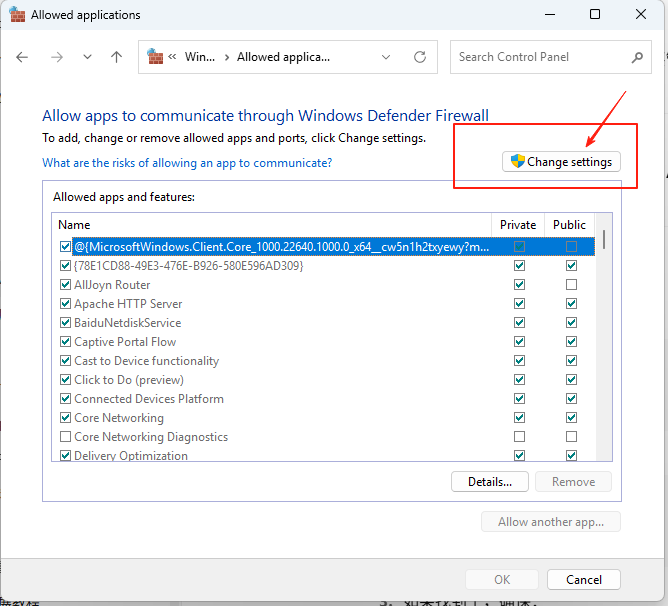Click the firewall icon in title bar
Screen dimensions: 668x606
(17, 14)
